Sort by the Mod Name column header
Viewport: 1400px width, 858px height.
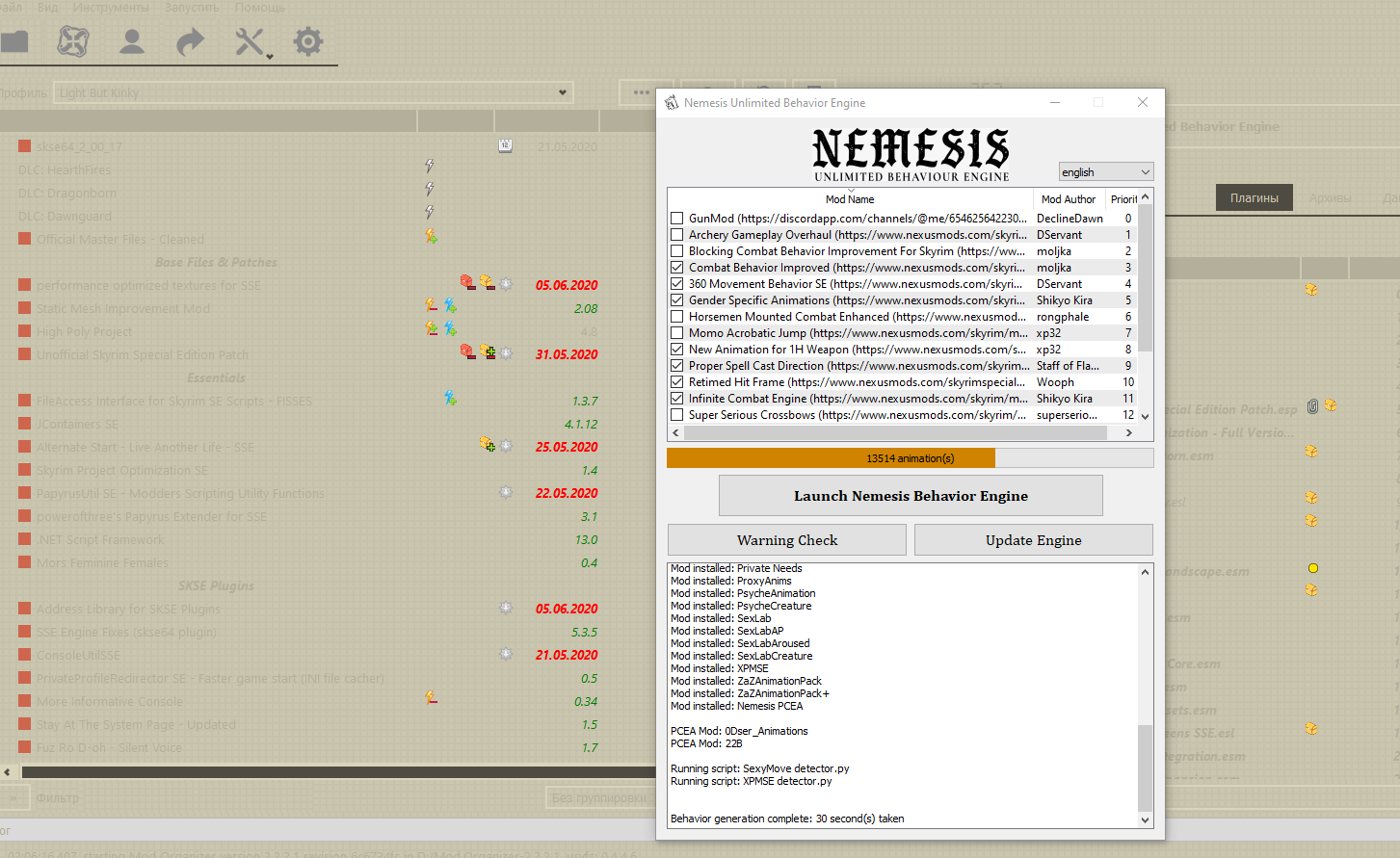850,199
